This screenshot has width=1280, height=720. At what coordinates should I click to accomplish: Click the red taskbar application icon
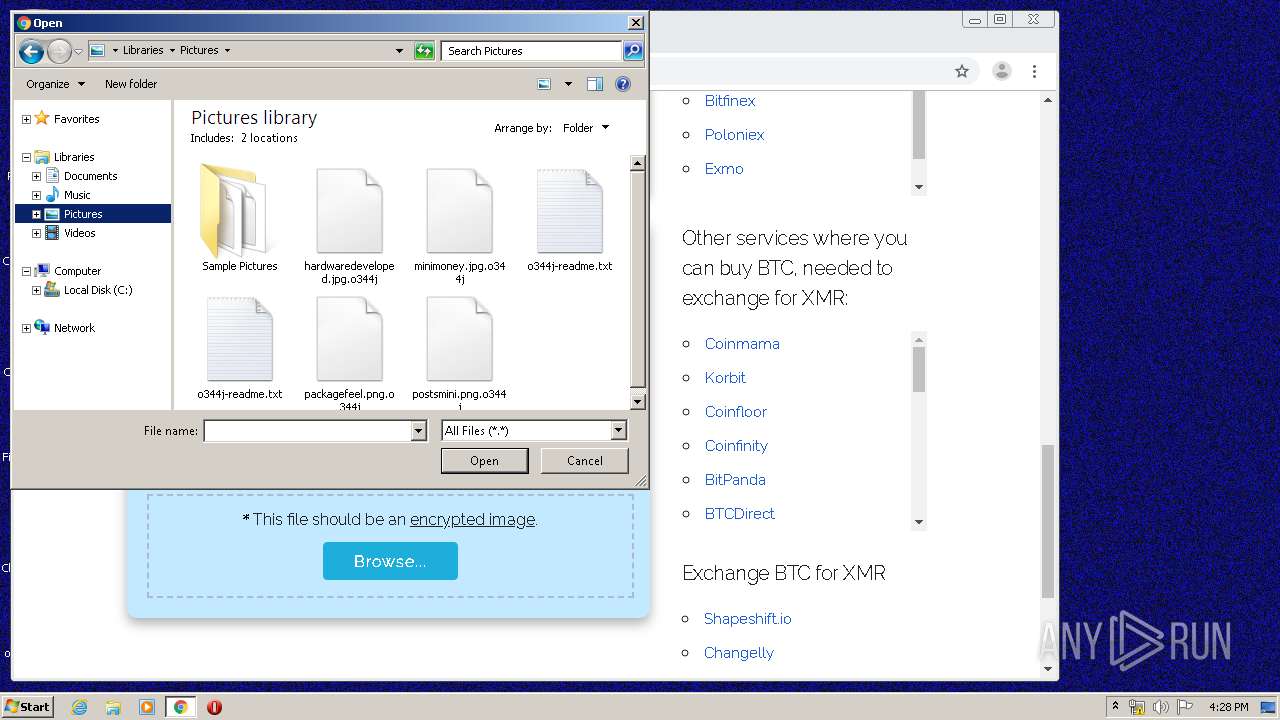[x=214, y=707]
